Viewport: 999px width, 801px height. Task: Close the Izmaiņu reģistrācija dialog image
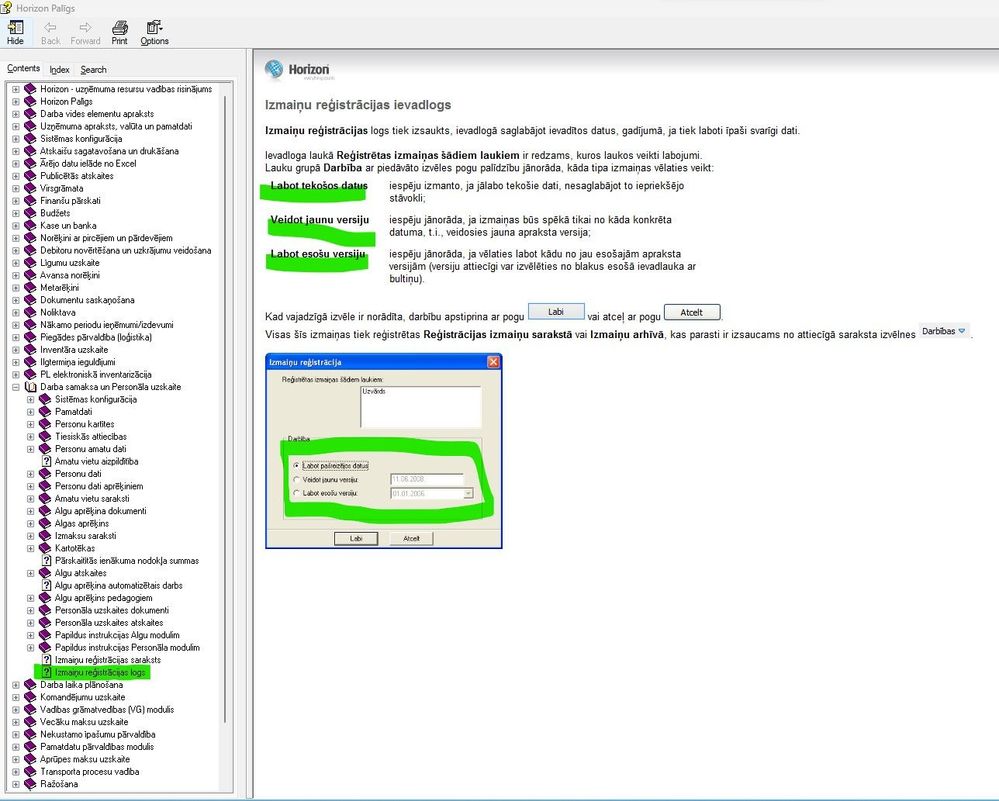pos(493,362)
